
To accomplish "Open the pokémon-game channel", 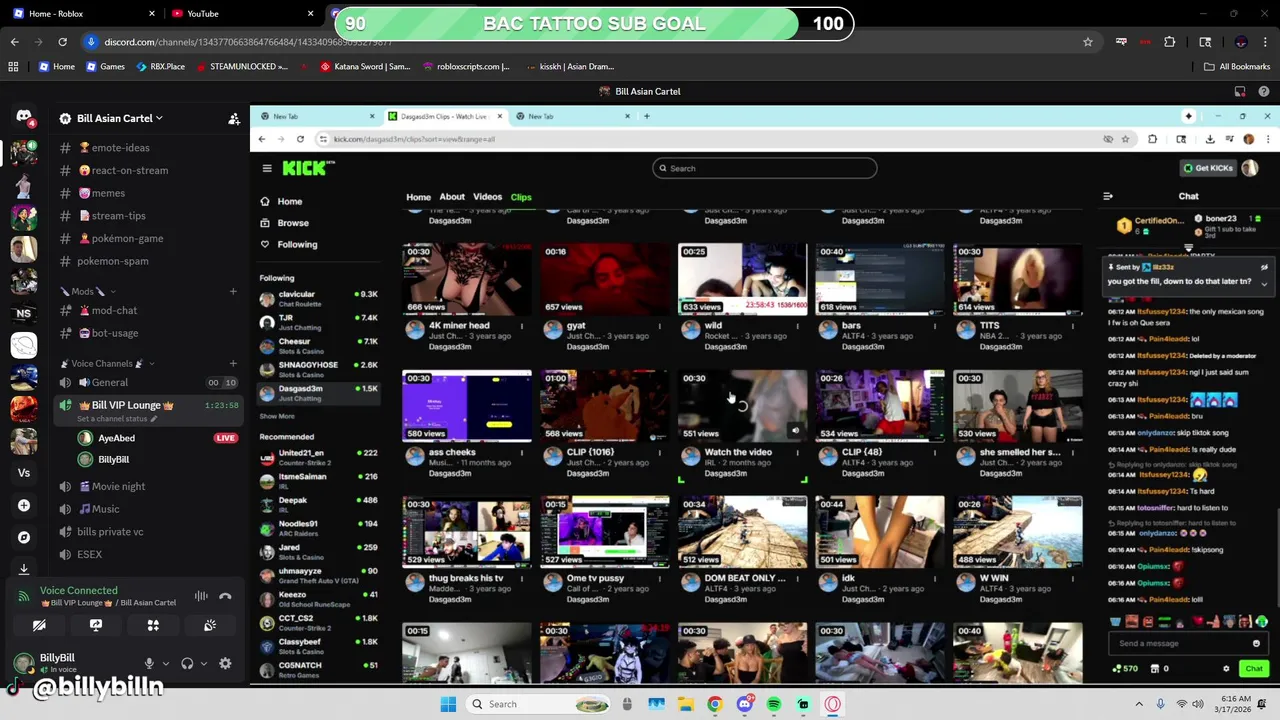I will [119, 238].
